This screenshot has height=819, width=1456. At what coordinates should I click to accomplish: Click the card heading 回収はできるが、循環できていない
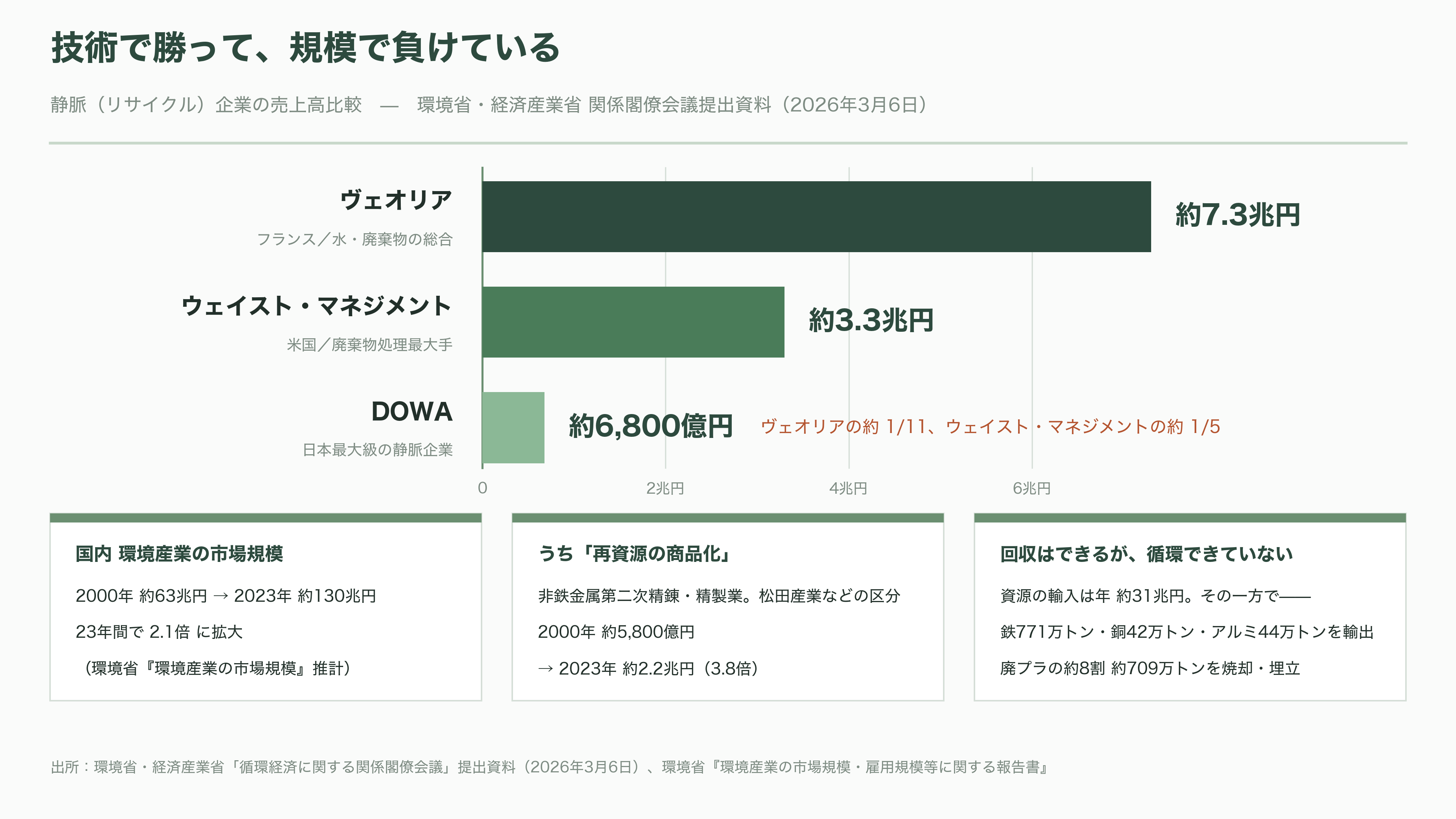[1146, 554]
